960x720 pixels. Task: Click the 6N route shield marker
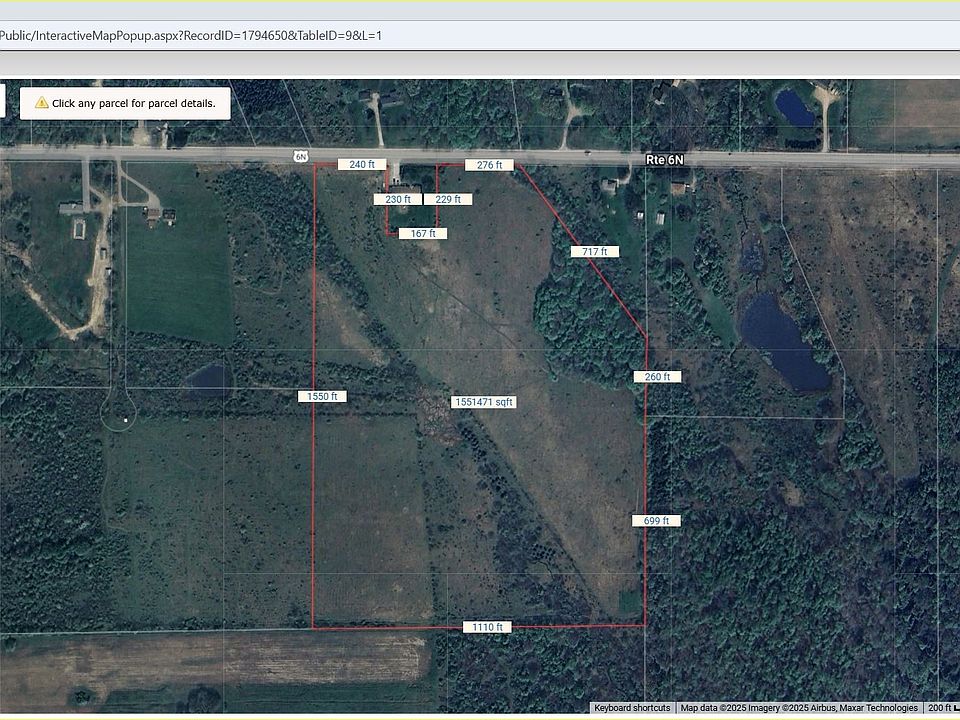tap(300, 156)
